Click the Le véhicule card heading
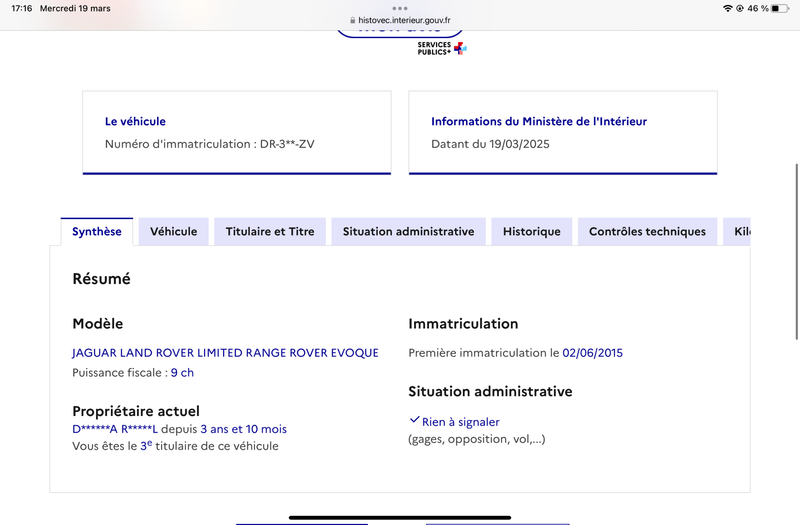Image resolution: width=800 pixels, height=525 pixels. click(135, 121)
